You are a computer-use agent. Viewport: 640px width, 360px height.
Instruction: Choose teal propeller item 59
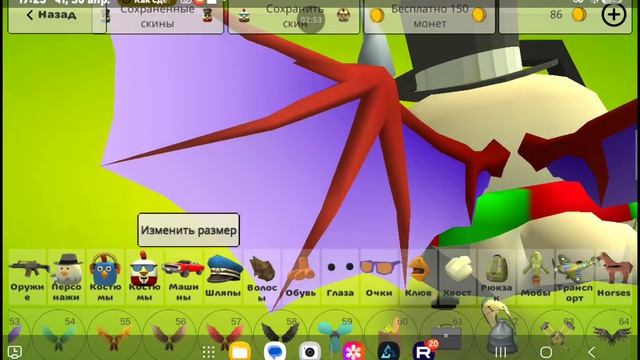(335, 336)
